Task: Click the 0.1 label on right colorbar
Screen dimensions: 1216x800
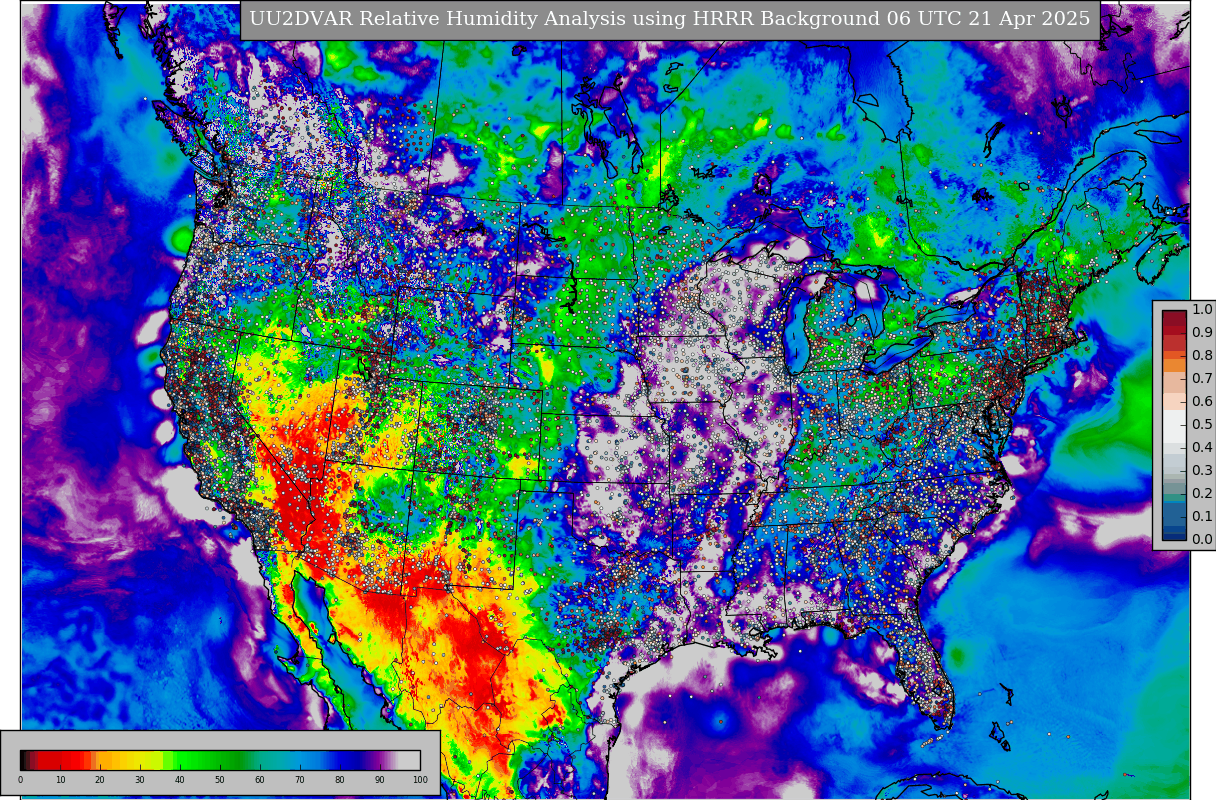Action: click(x=1202, y=516)
